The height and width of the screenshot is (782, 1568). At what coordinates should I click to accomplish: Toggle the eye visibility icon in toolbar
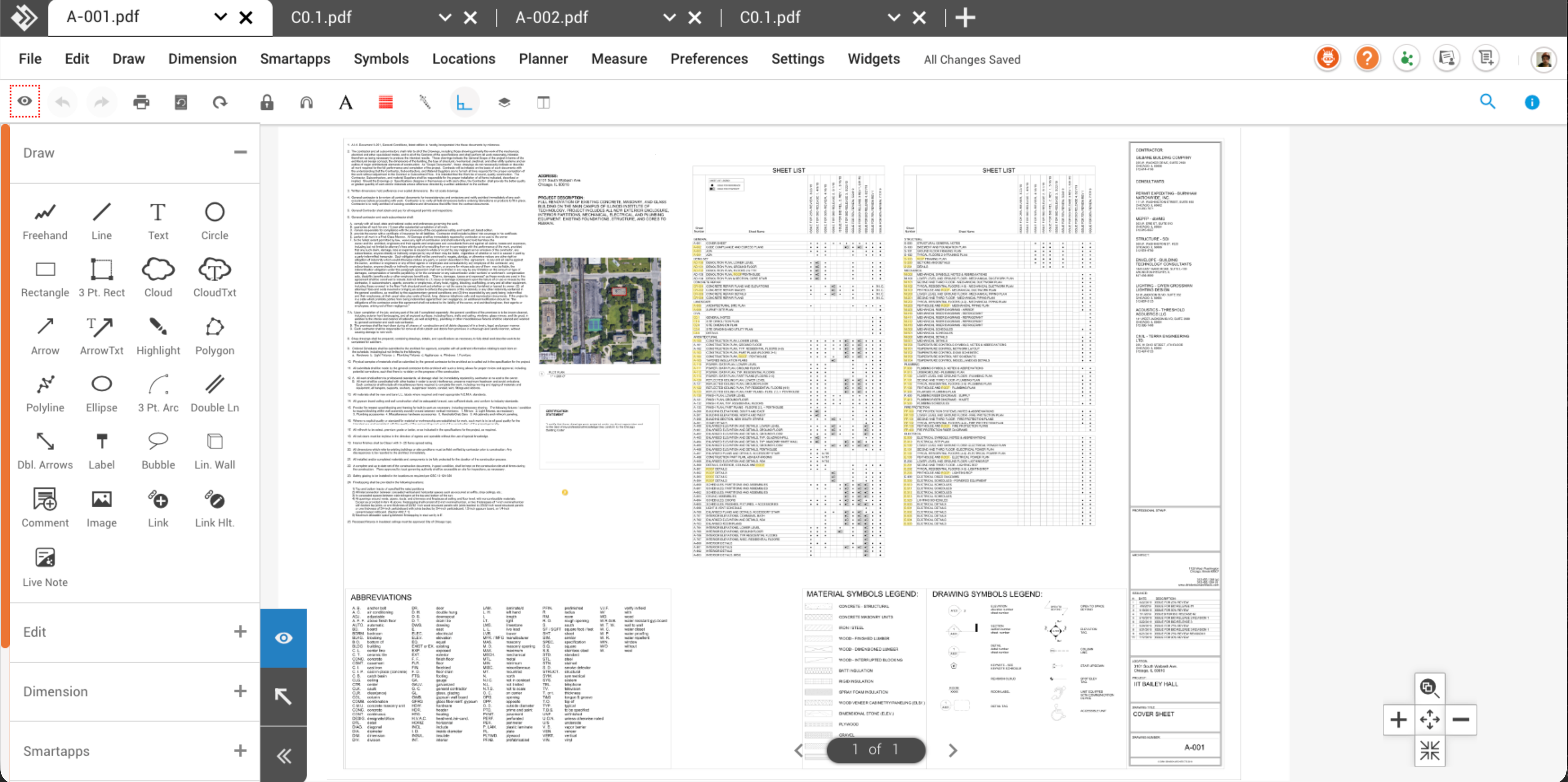pyautogui.click(x=24, y=101)
